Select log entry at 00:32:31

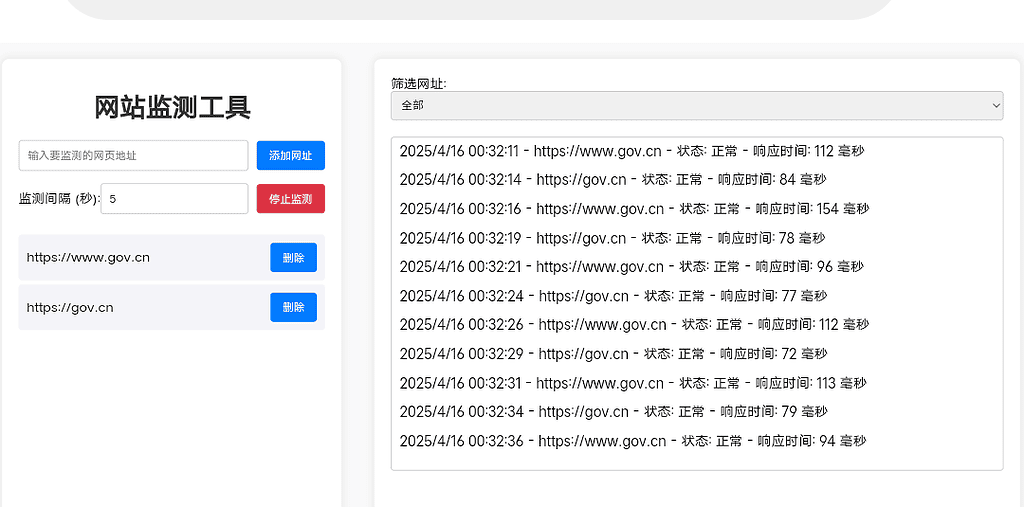point(633,383)
